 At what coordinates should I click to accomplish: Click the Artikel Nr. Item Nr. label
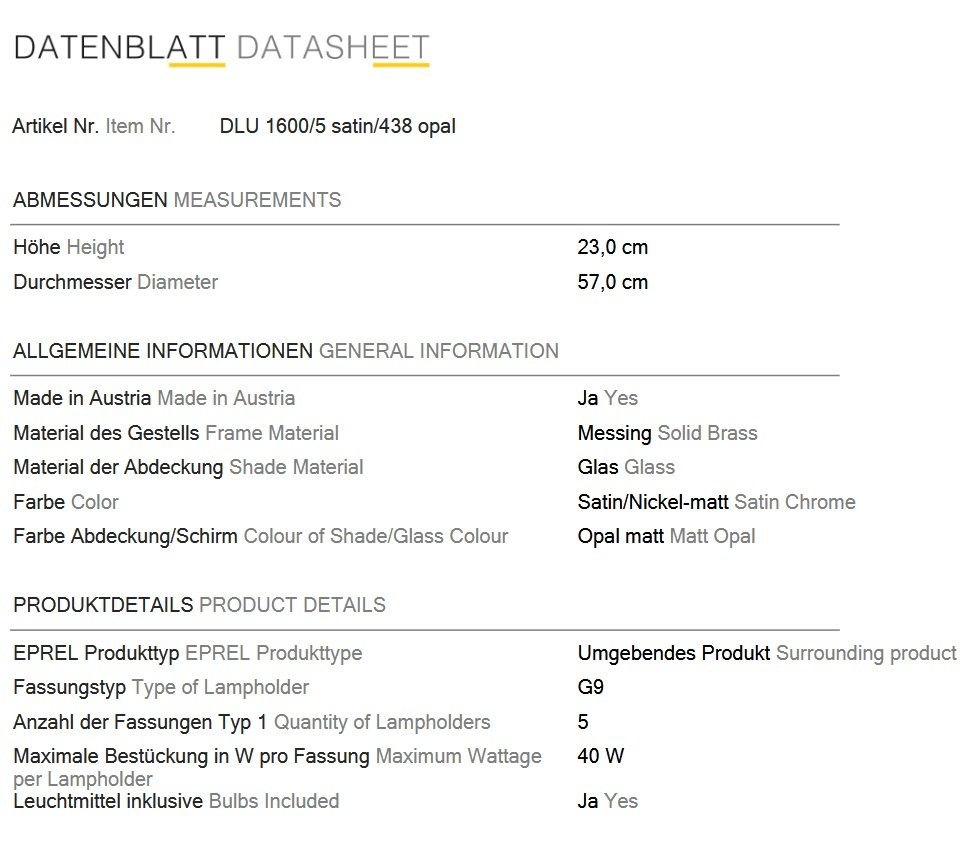point(94,126)
